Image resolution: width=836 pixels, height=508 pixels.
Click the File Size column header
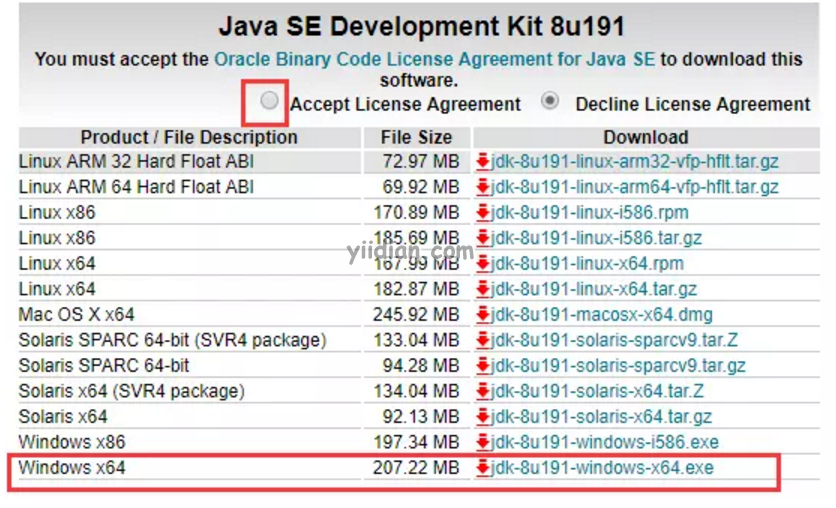(x=416, y=137)
